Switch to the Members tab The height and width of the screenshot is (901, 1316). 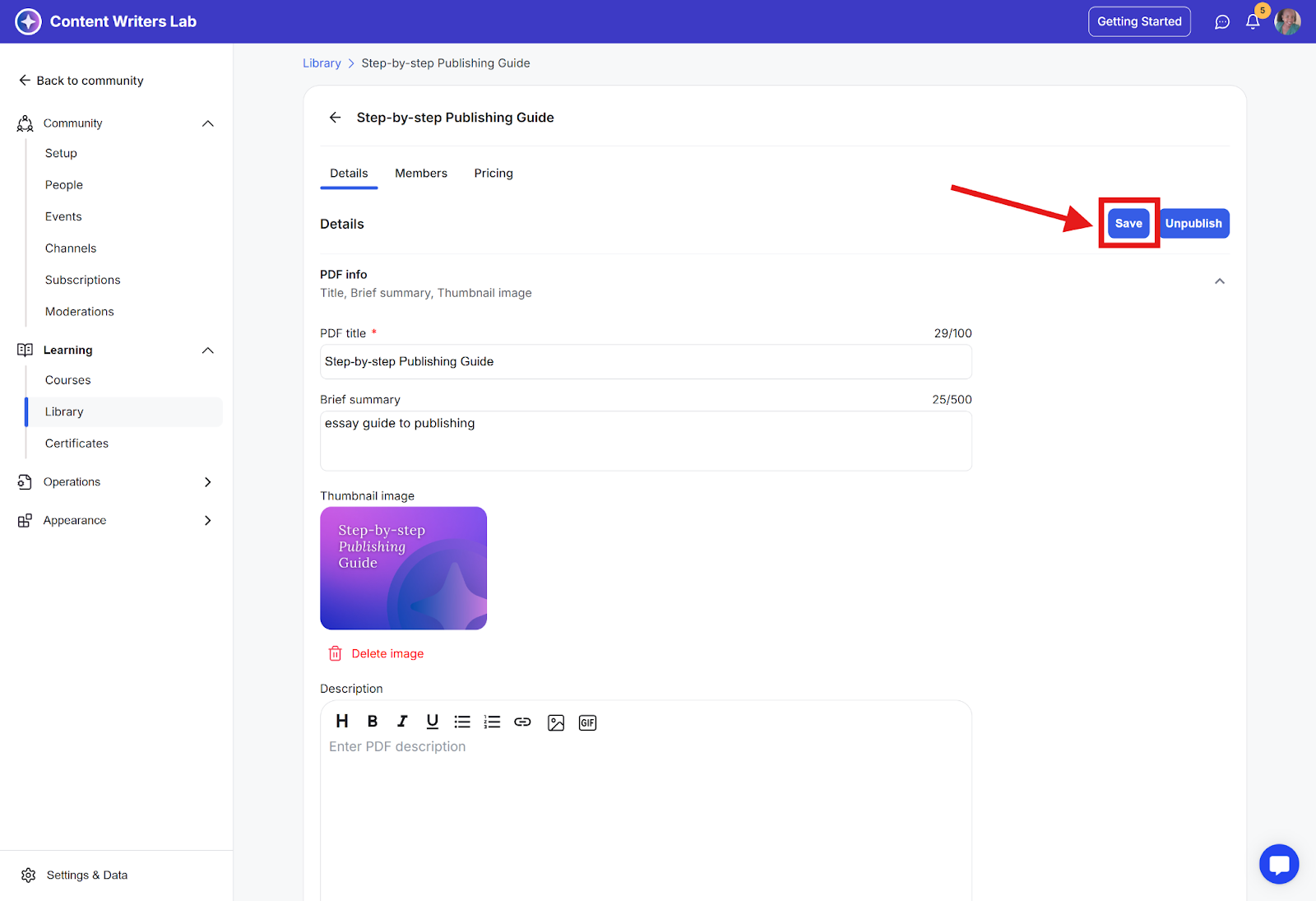coord(421,174)
